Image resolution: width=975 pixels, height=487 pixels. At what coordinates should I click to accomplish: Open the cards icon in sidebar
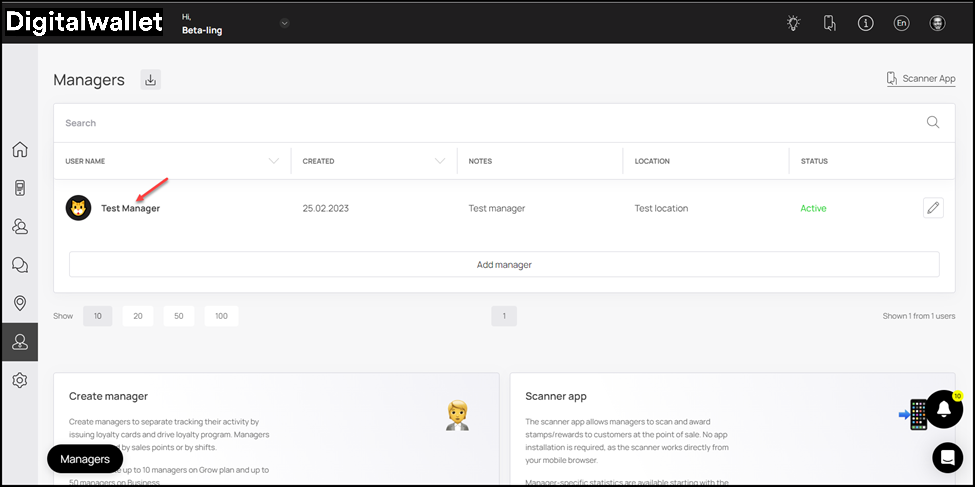coord(20,188)
